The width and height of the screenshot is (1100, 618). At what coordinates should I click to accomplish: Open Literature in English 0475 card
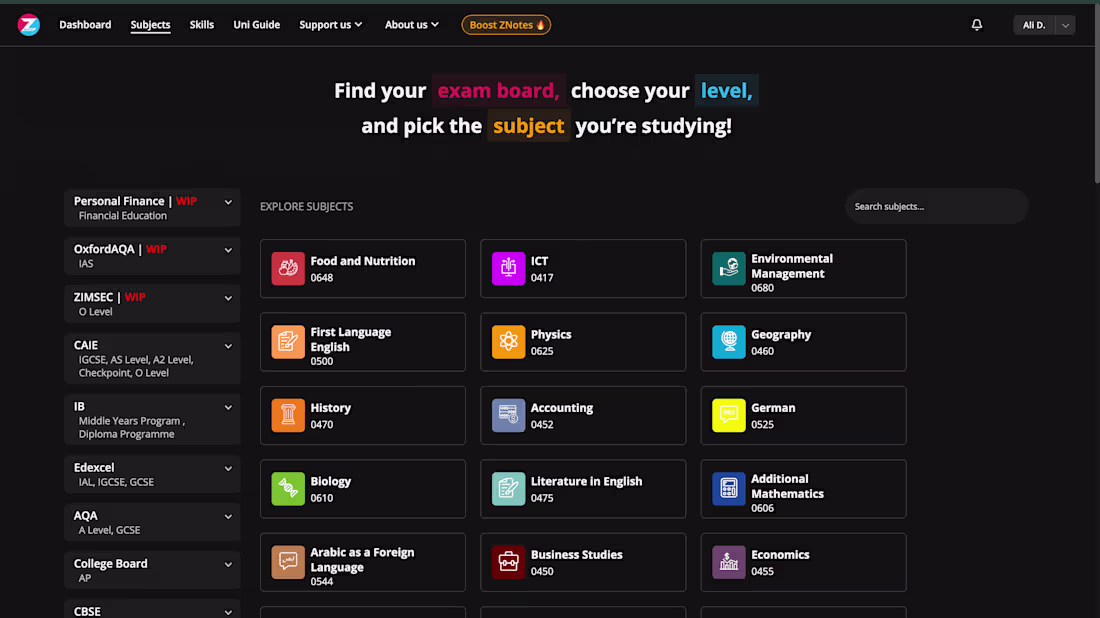(583, 489)
